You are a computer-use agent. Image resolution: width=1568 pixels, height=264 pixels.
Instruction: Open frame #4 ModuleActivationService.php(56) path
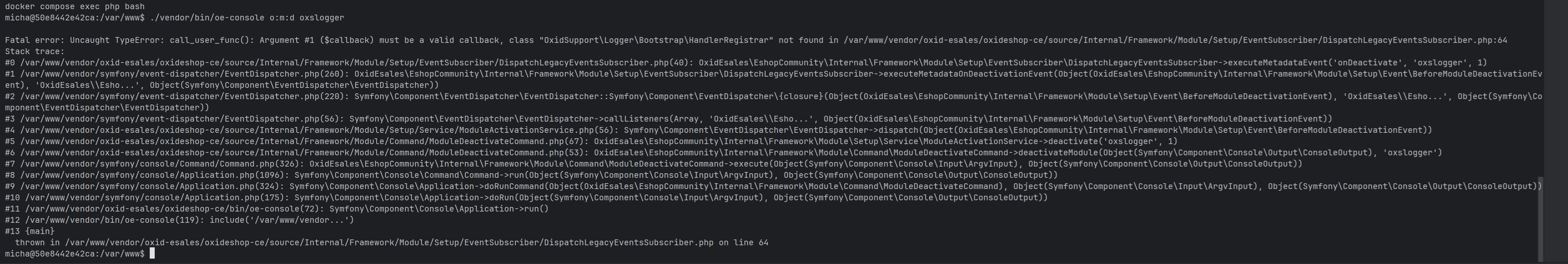tap(317, 130)
